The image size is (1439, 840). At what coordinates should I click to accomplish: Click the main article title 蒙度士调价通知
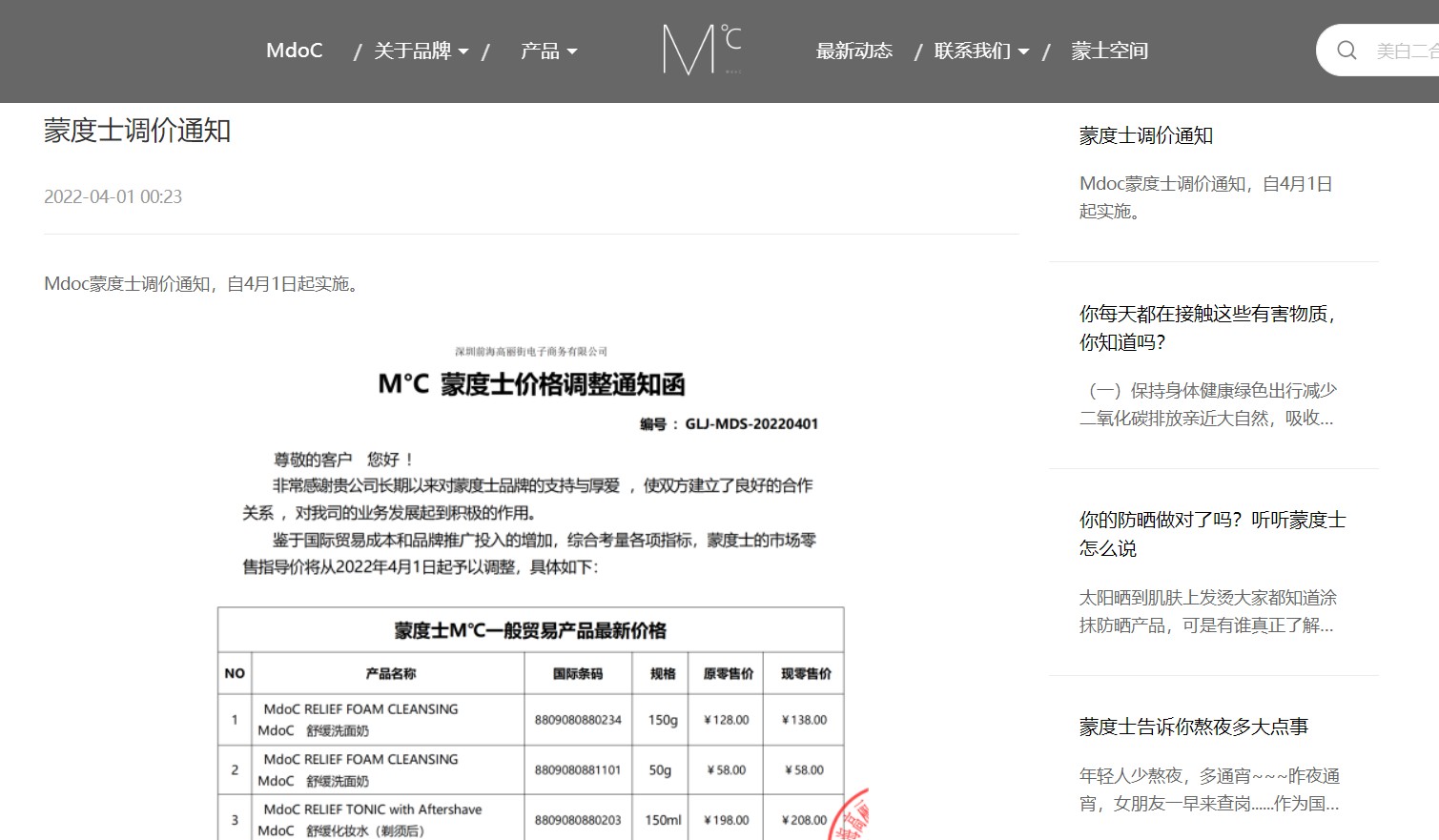137,131
